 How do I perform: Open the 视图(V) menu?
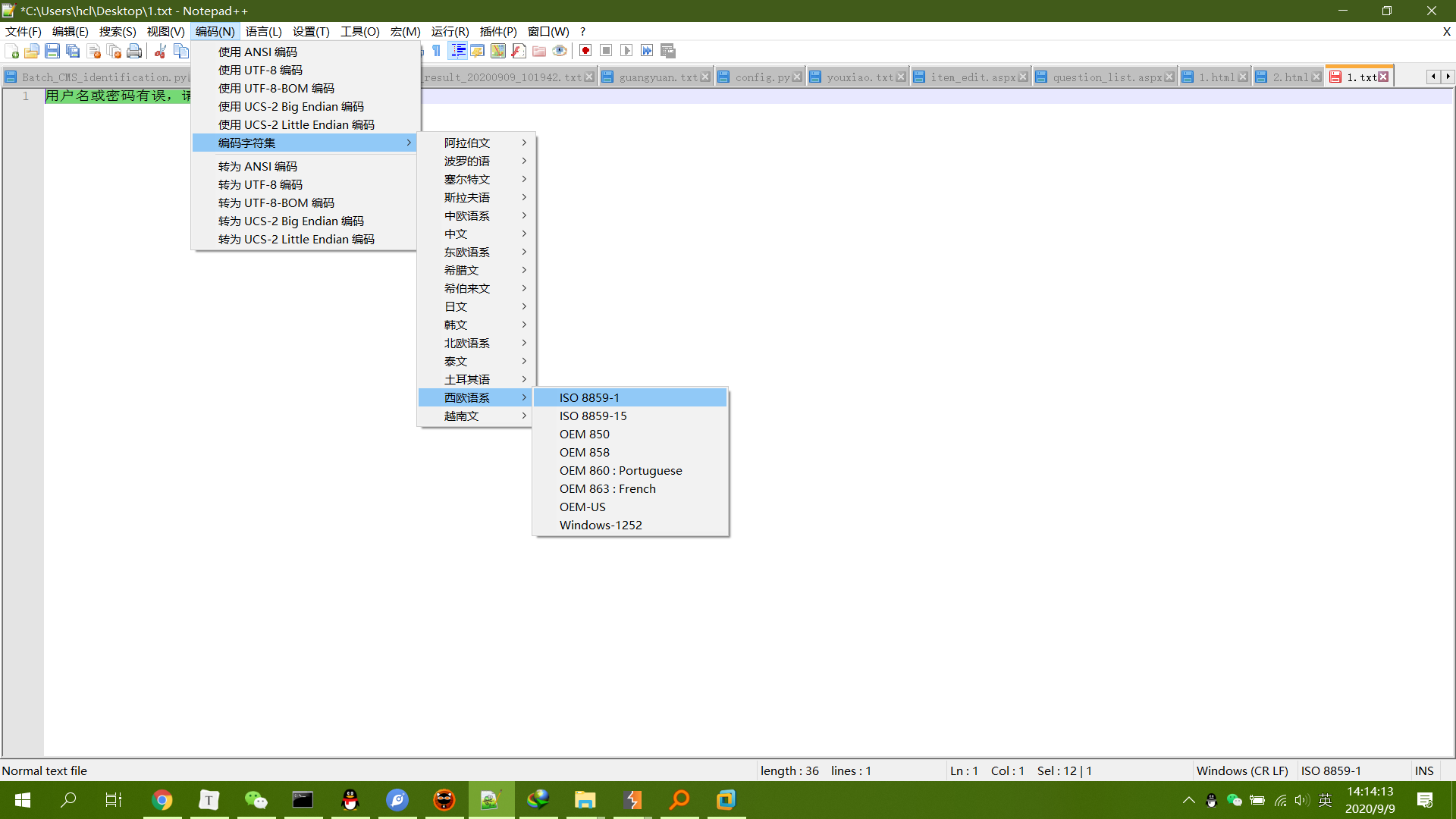[166, 31]
